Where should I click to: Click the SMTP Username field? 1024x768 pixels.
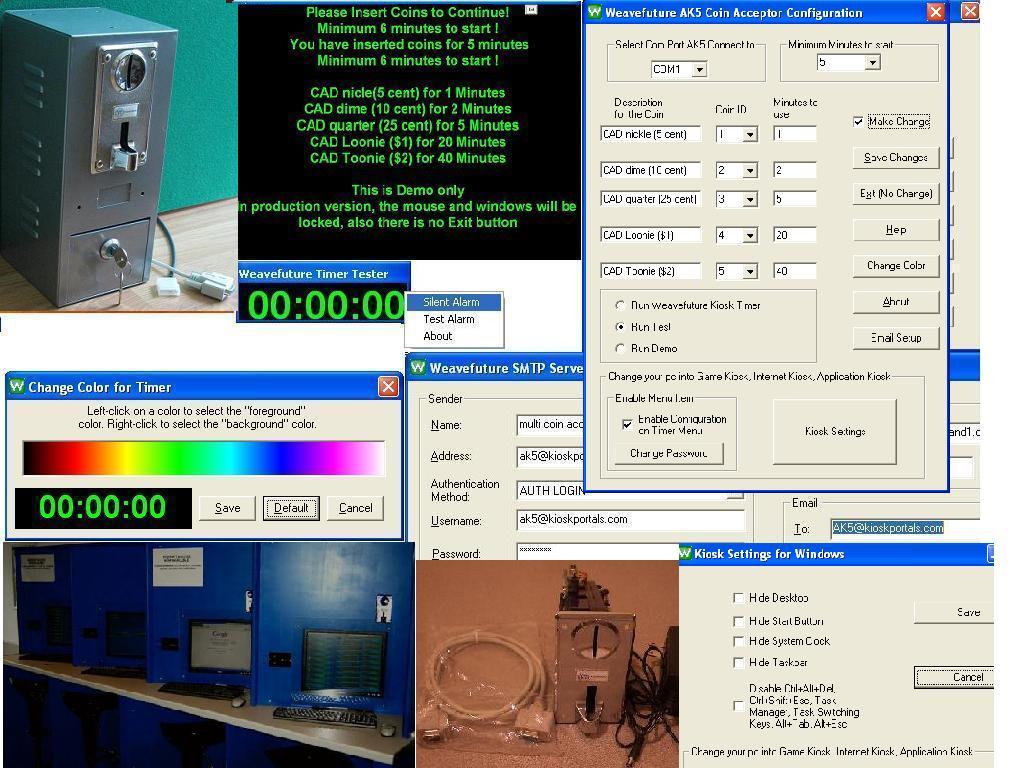630,519
